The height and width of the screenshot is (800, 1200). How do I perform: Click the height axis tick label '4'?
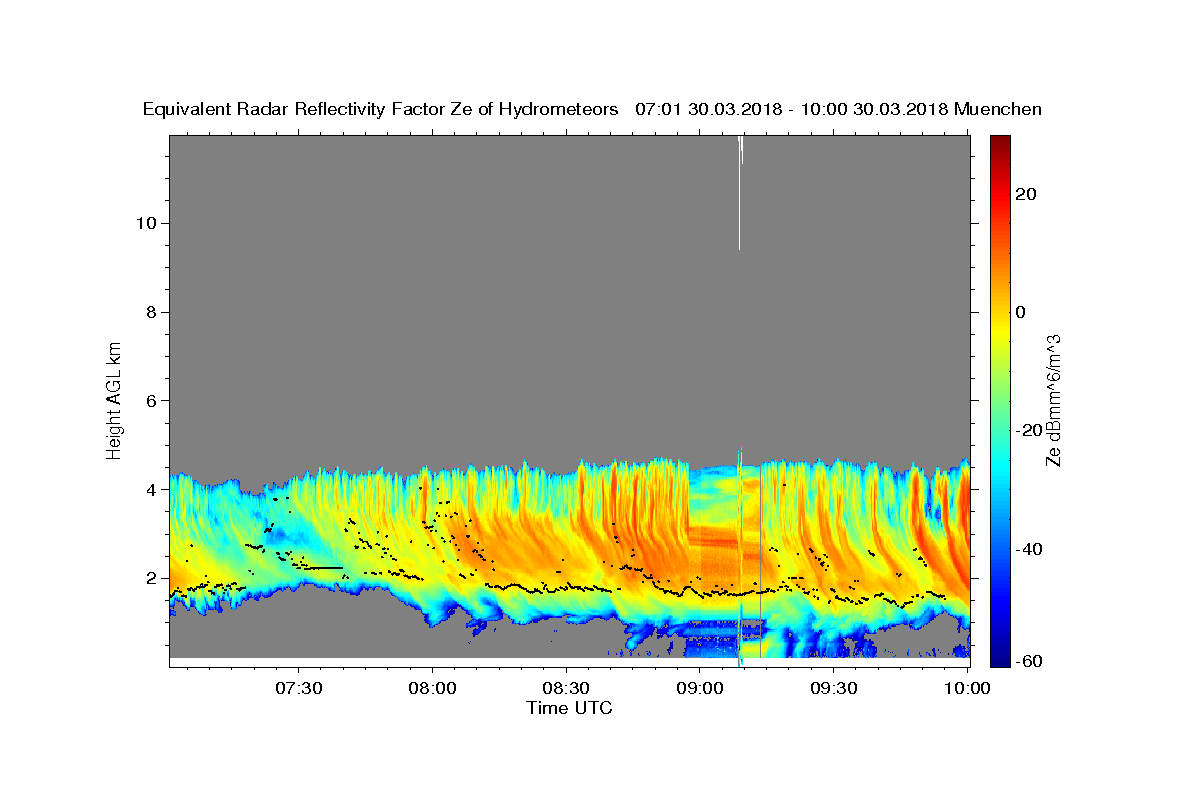[152, 490]
